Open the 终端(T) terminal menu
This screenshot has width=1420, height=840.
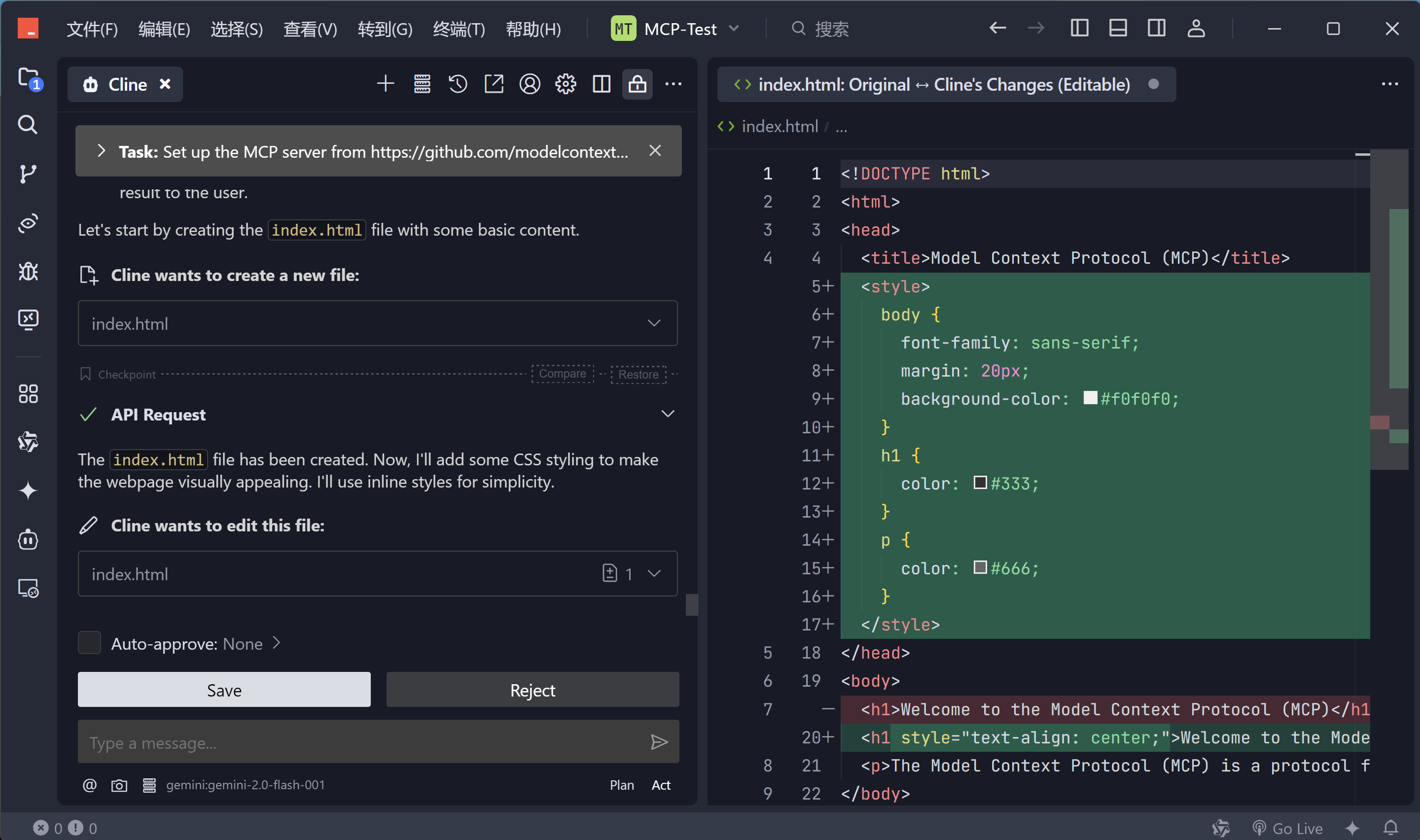click(459, 29)
